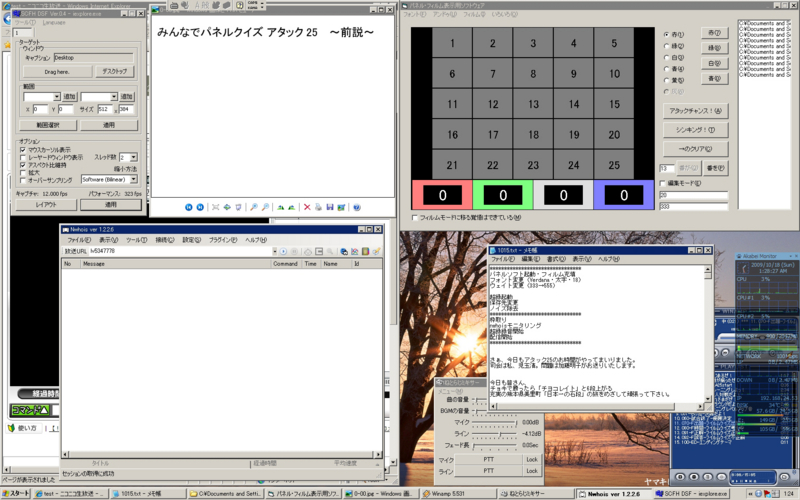The image size is (800, 500).
Task: Click 範囲選択 button in SCFH DSF
Action: pyautogui.click(x=48, y=125)
